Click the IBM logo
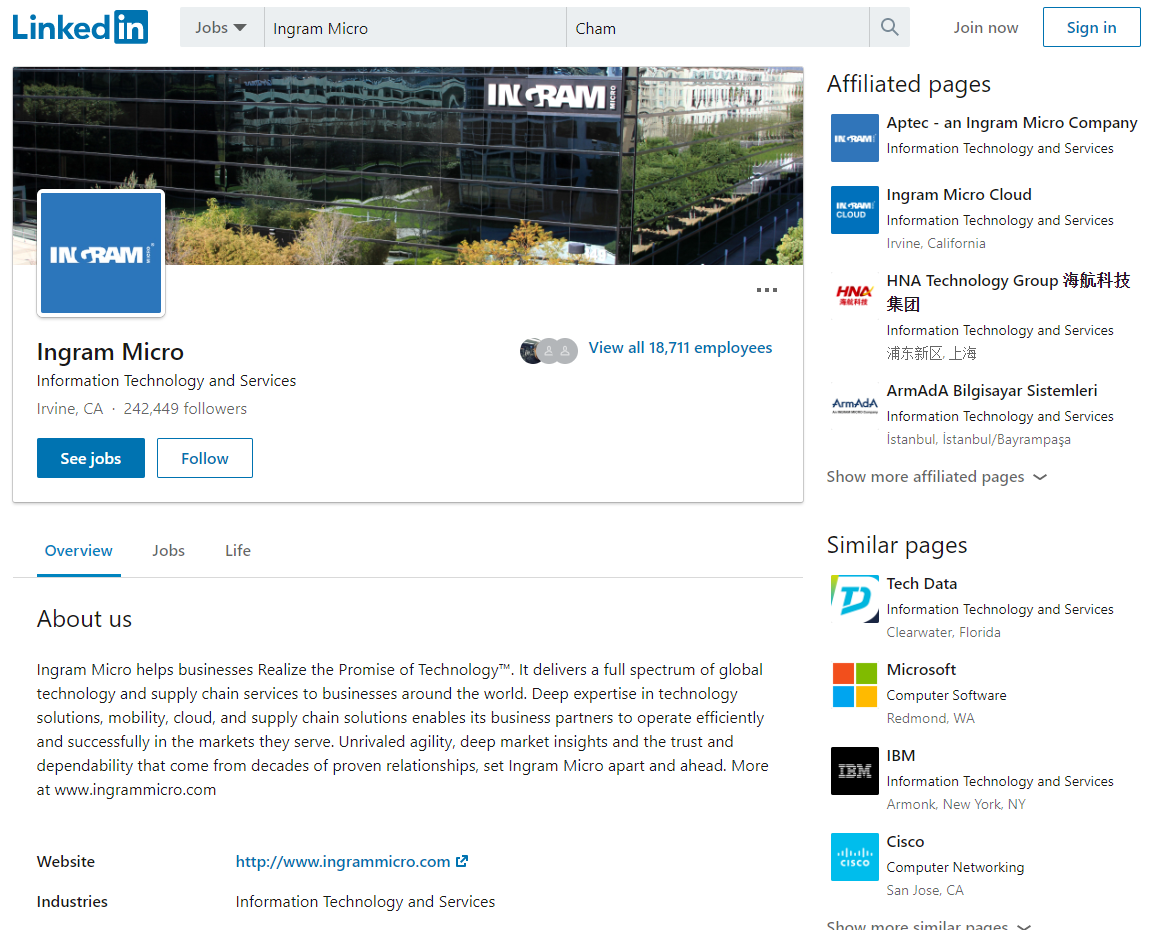 click(854, 771)
